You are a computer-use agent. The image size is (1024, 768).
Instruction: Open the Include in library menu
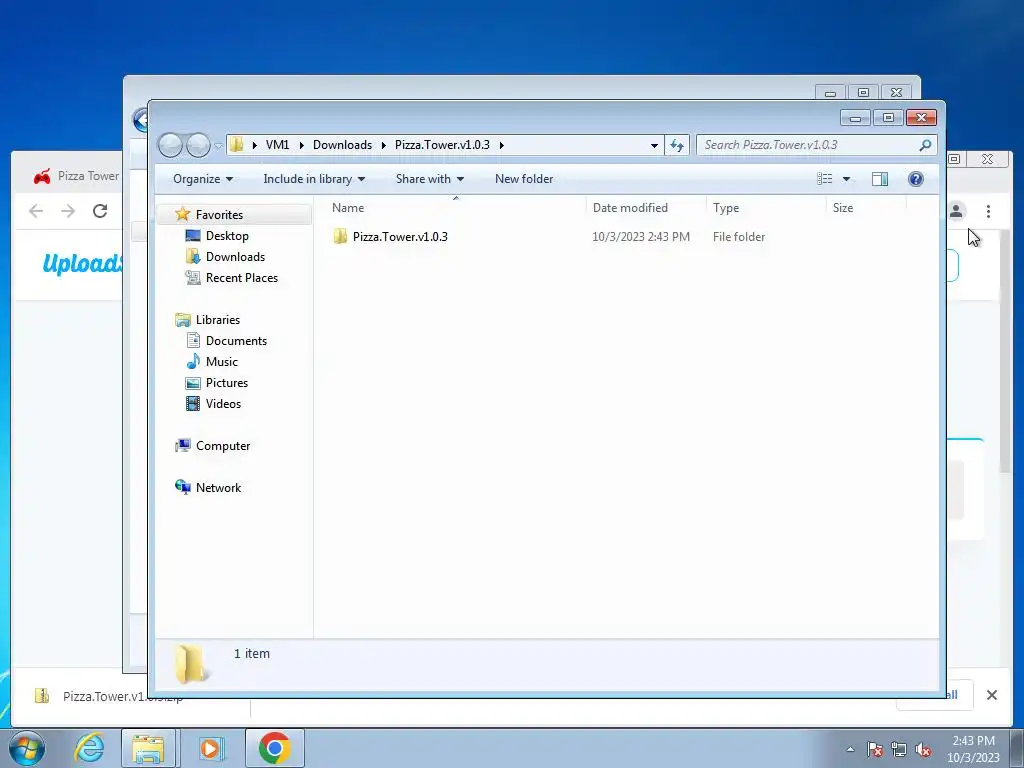pos(314,179)
